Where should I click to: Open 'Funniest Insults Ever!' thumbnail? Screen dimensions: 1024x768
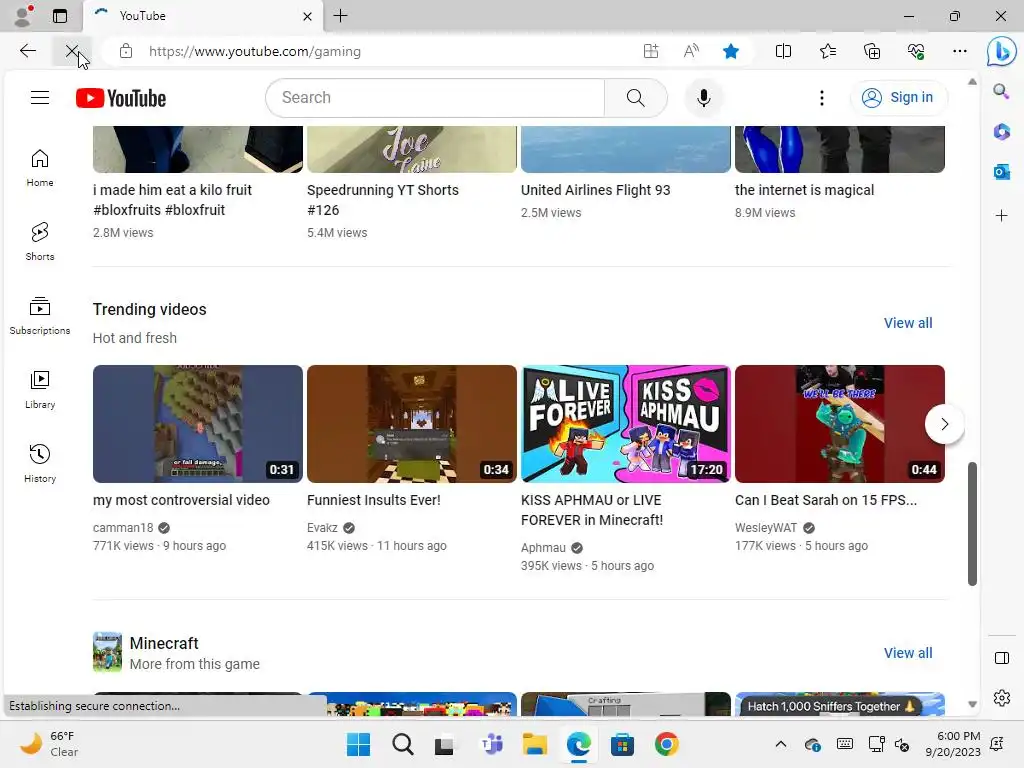(x=411, y=424)
